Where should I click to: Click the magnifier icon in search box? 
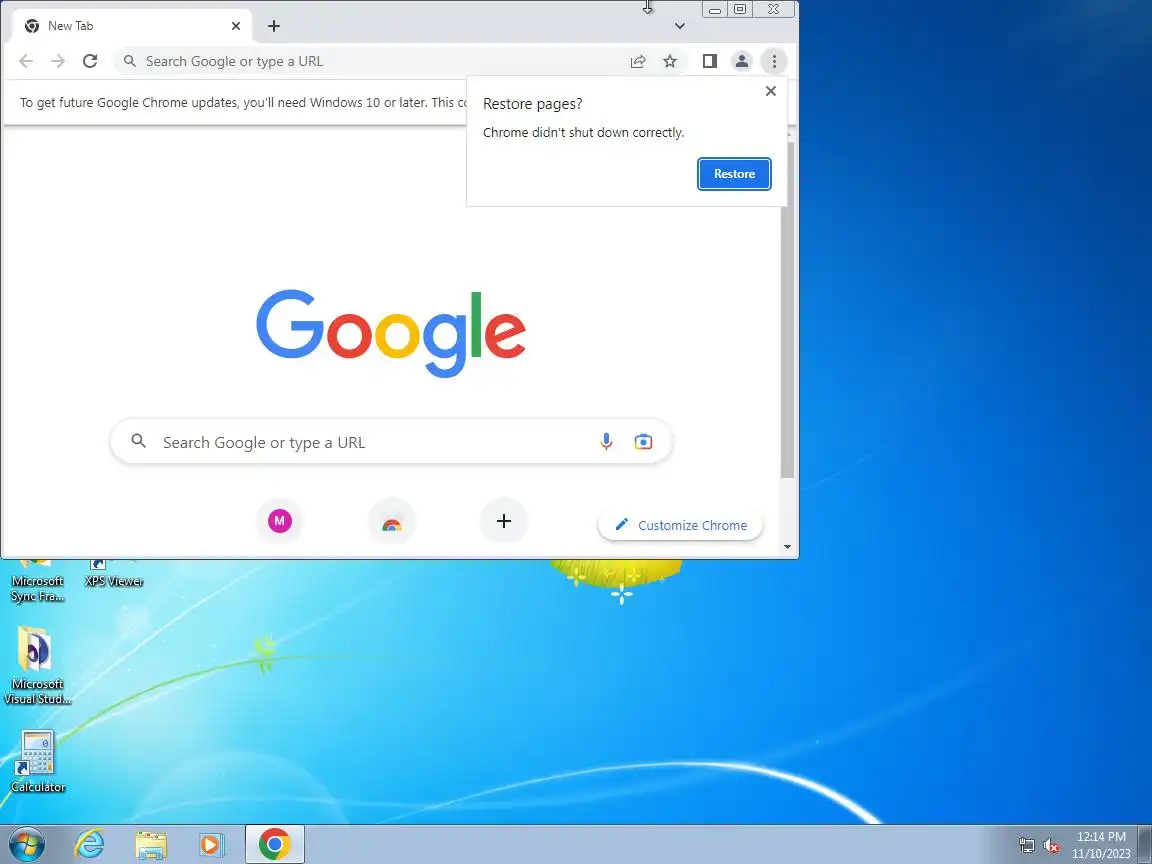pyautogui.click(x=138, y=441)
